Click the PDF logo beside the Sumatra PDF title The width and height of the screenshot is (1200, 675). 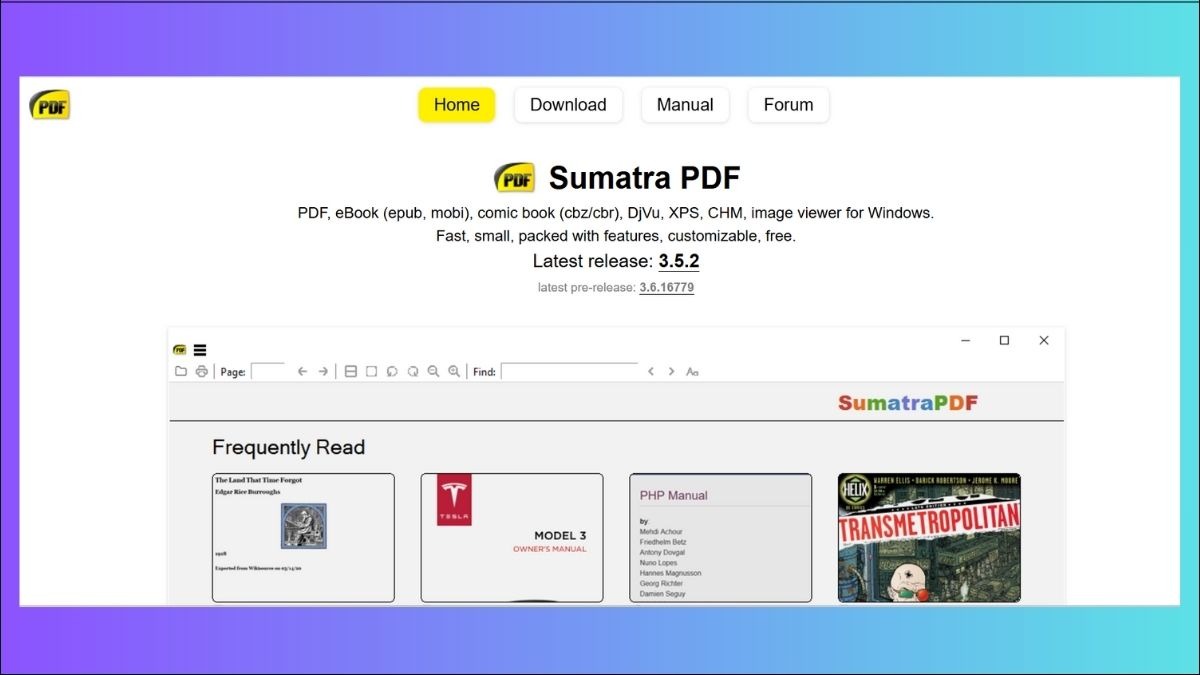click(x=515, y=178)
